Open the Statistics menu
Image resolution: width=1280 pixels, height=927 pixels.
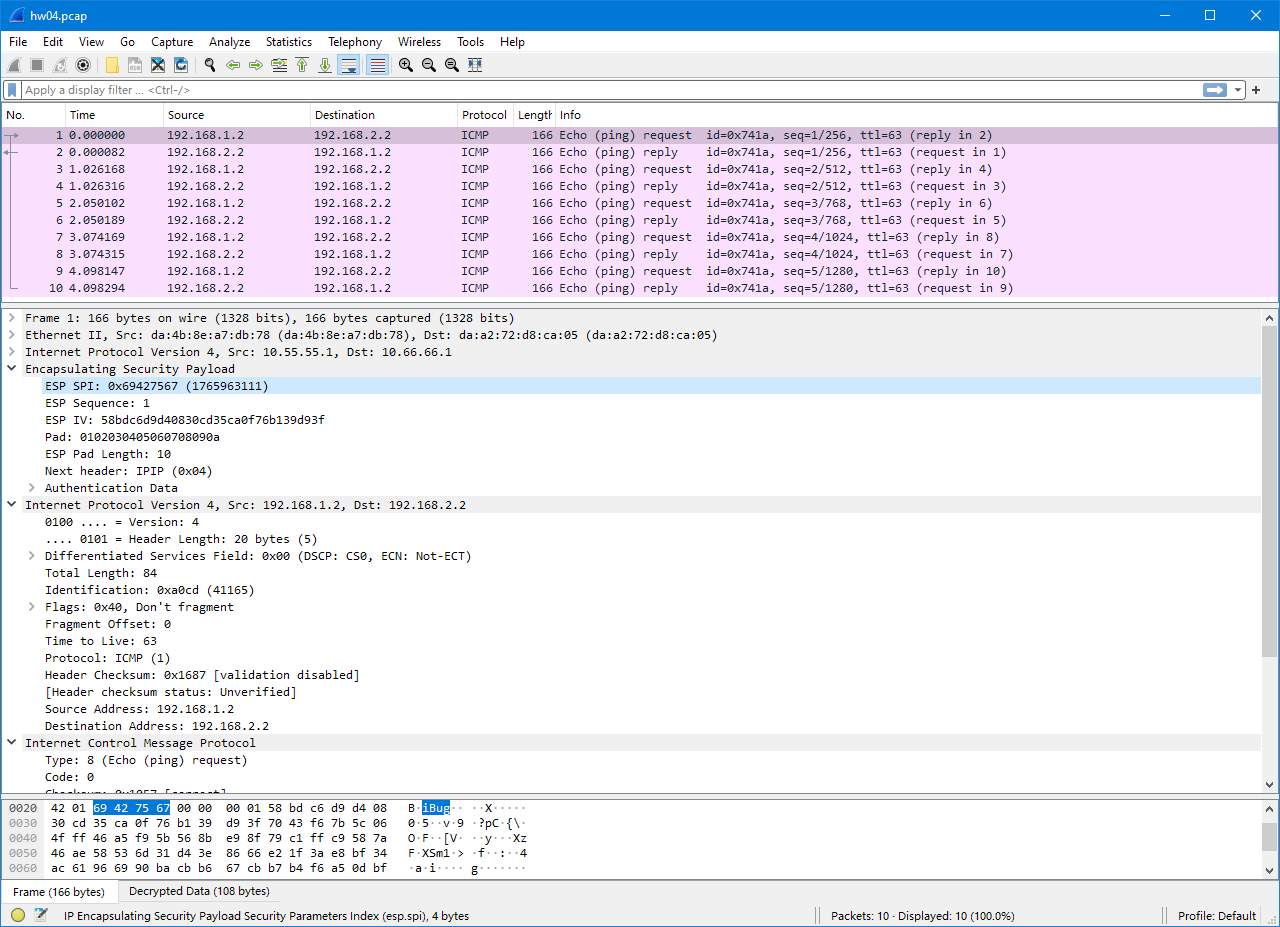tap(289, 42)
